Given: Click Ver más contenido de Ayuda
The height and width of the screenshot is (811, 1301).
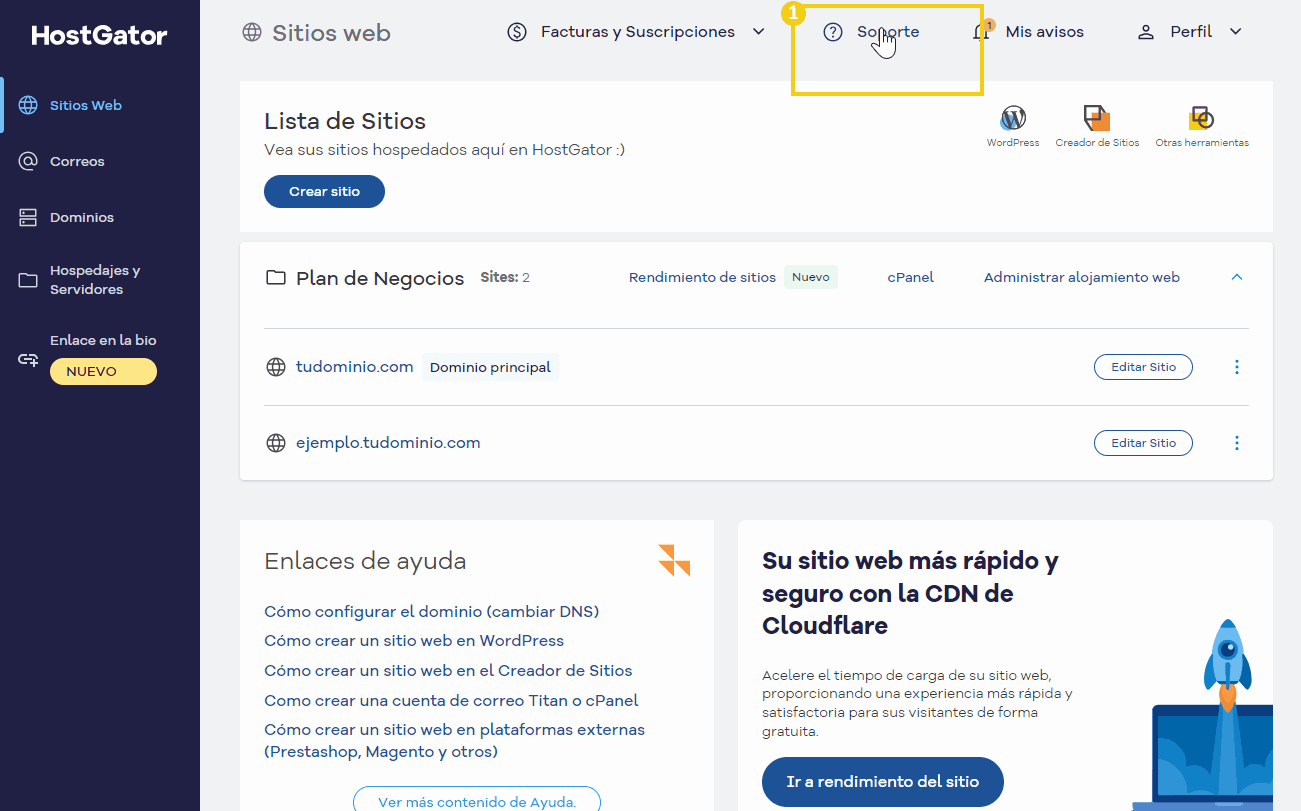Looking at the screenshot, I should pos(477,802).
